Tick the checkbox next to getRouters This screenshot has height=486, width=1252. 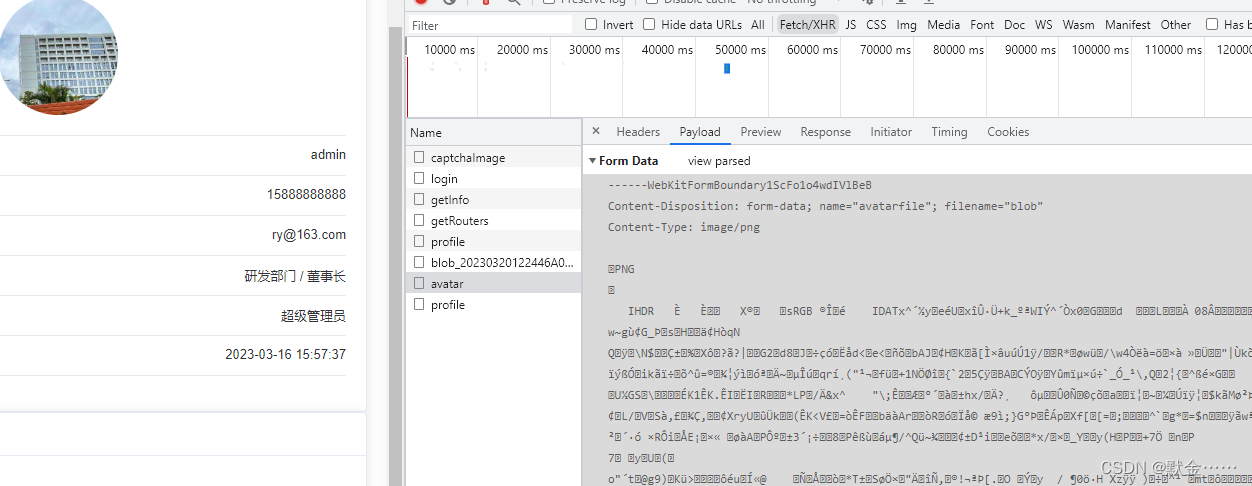pyautogui.click(x=420, y=221)
